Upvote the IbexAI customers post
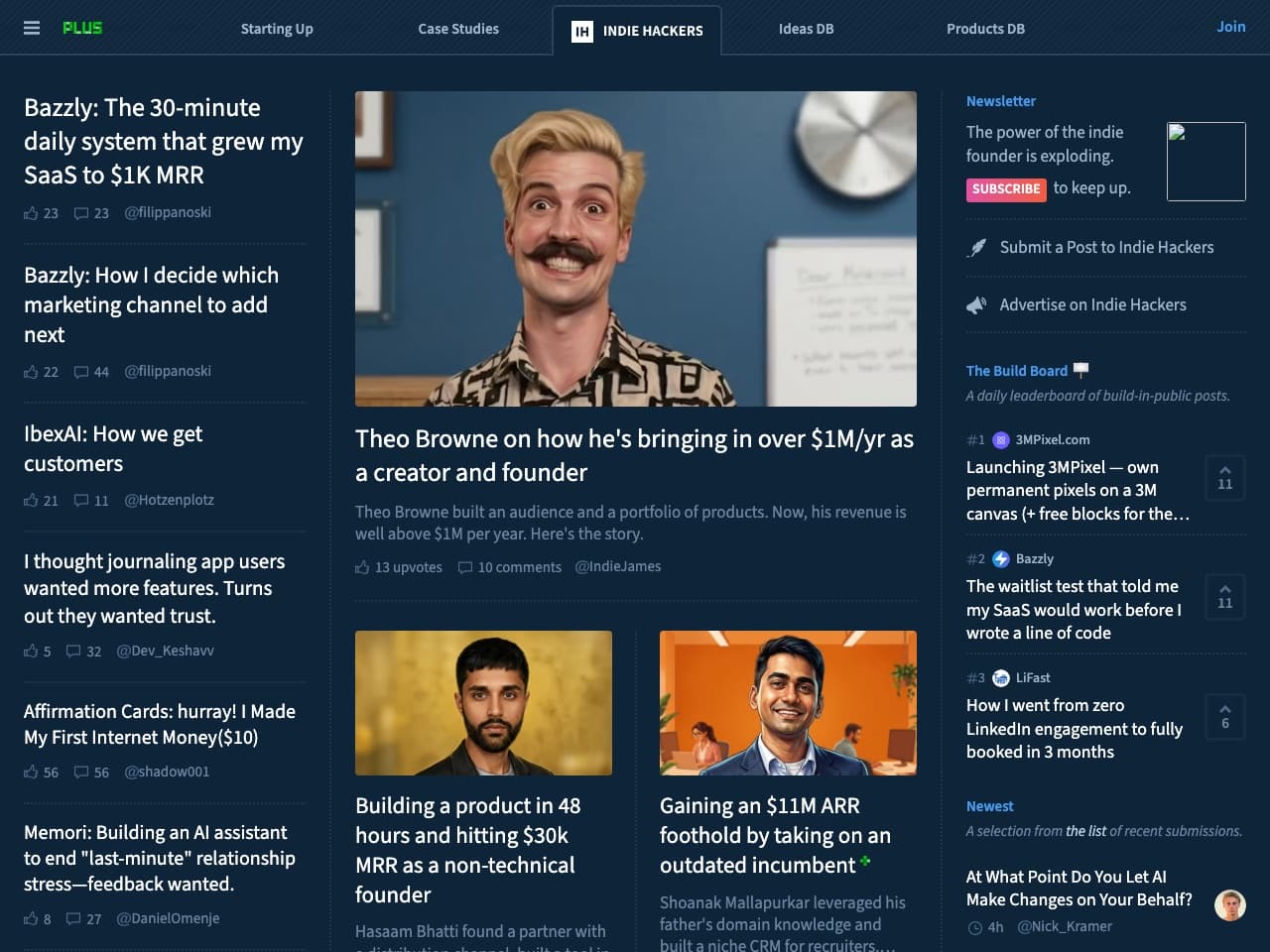 click(31, 501)
